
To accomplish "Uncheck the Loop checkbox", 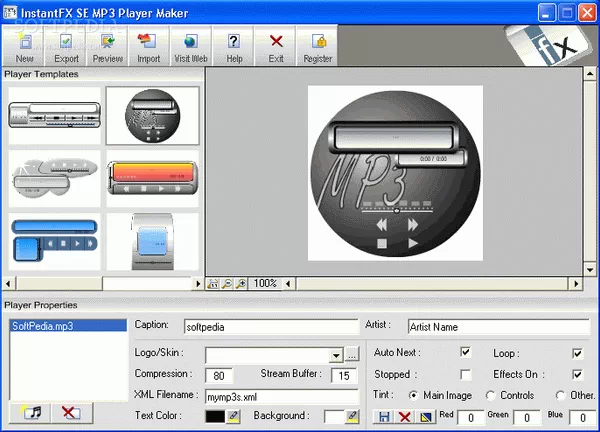I will click(x=577, y=353).
